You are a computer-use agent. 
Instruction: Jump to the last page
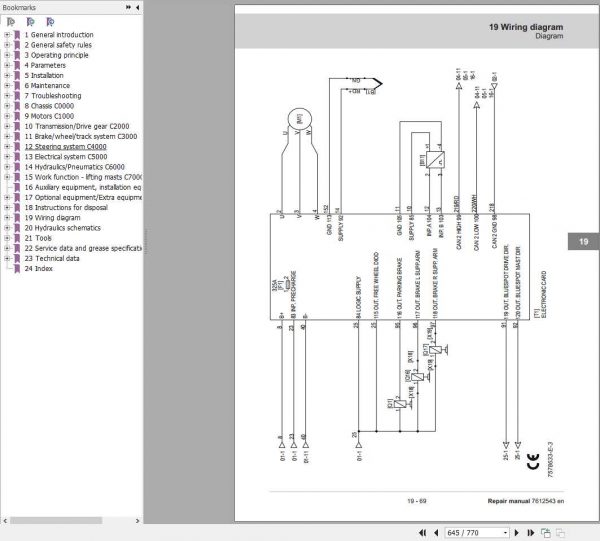pyautogui.click(x=530, y=533)
